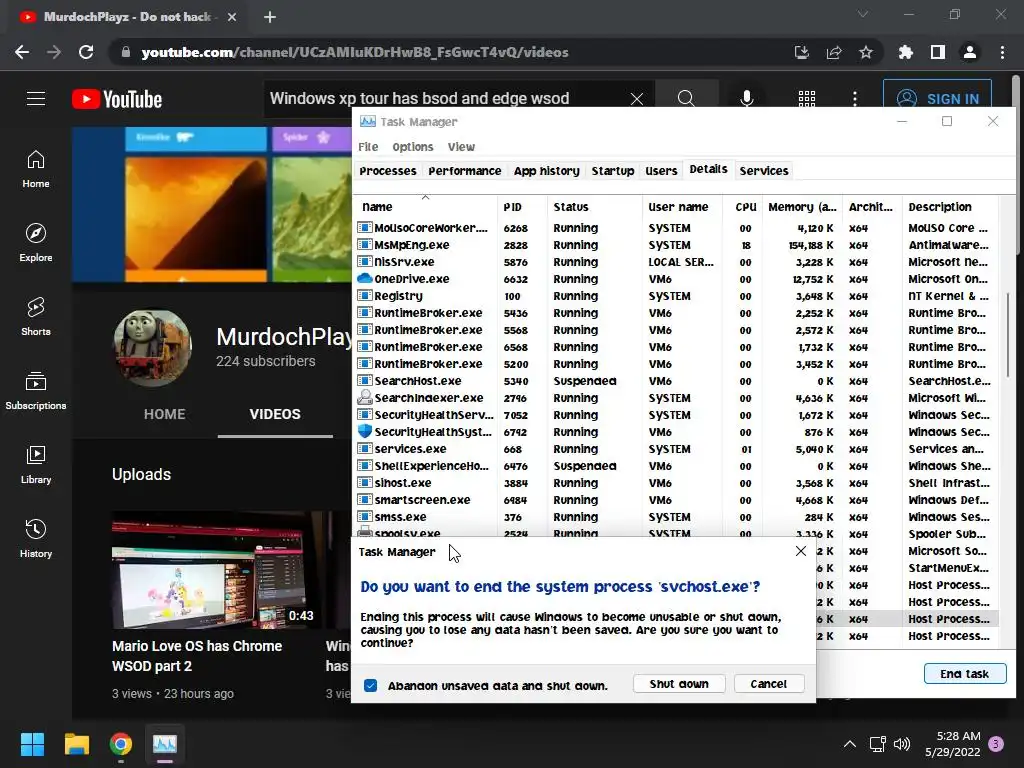Switch to the Users tab
Screen dimensions: 1024x768
click(x=661, y=170)
